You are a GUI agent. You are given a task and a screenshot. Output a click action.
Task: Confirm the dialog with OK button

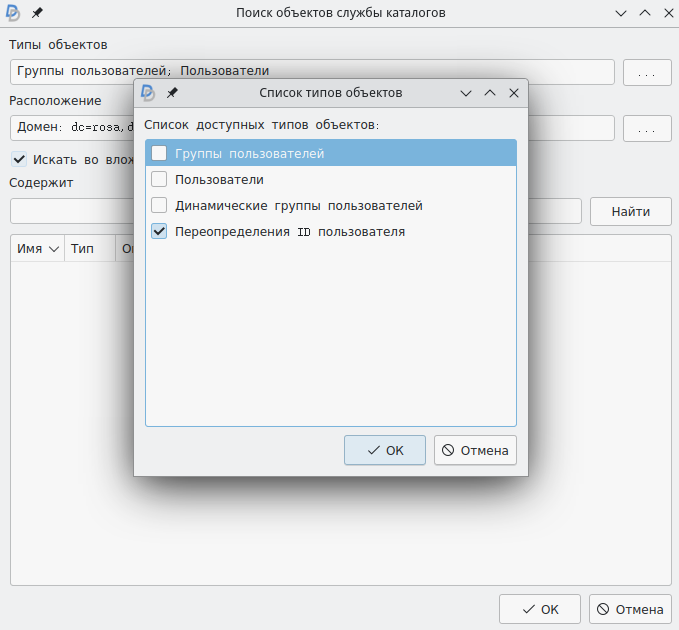pyautogui.click(x=385, y=450)
